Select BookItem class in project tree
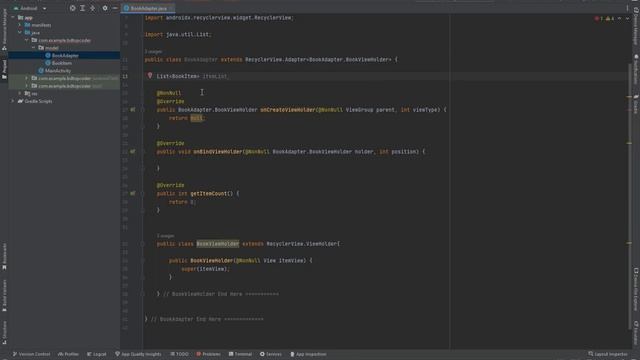640x360 pixels. click(x=61, y=63)
